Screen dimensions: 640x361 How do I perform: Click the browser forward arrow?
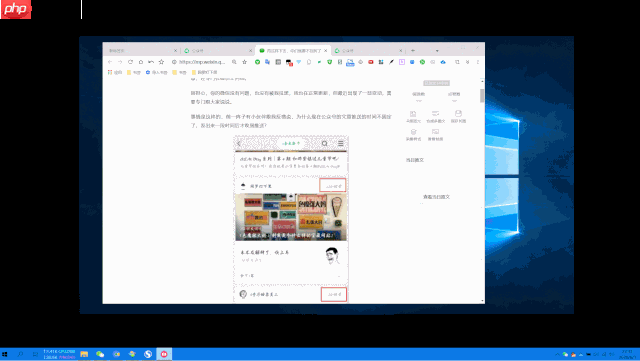120,62
